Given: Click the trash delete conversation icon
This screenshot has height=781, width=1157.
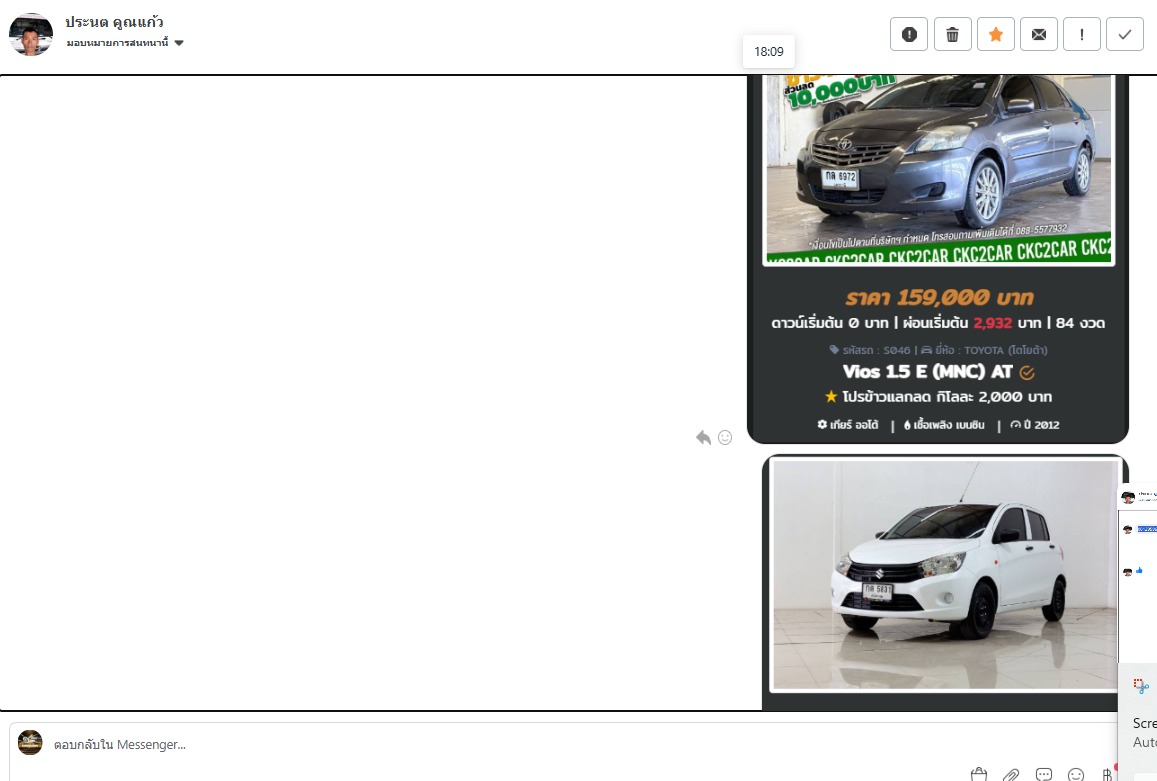Looking at the screenshot, I should [953, 34].
